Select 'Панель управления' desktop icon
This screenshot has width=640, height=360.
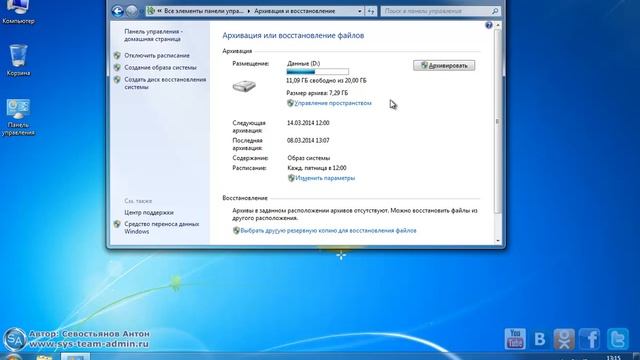tap(18, 117)
